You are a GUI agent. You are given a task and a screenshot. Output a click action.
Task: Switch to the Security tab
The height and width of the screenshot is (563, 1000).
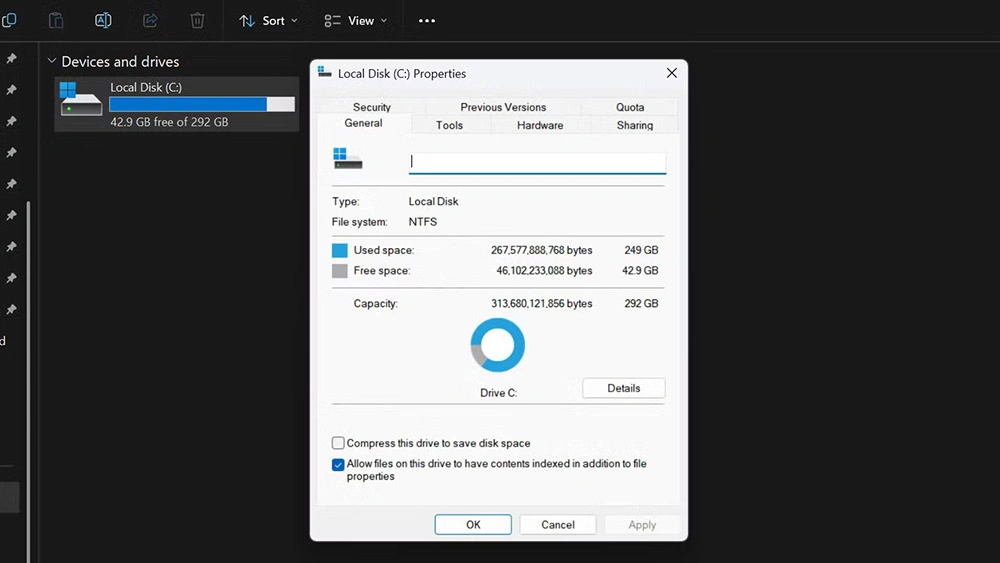tap(372, 107)
